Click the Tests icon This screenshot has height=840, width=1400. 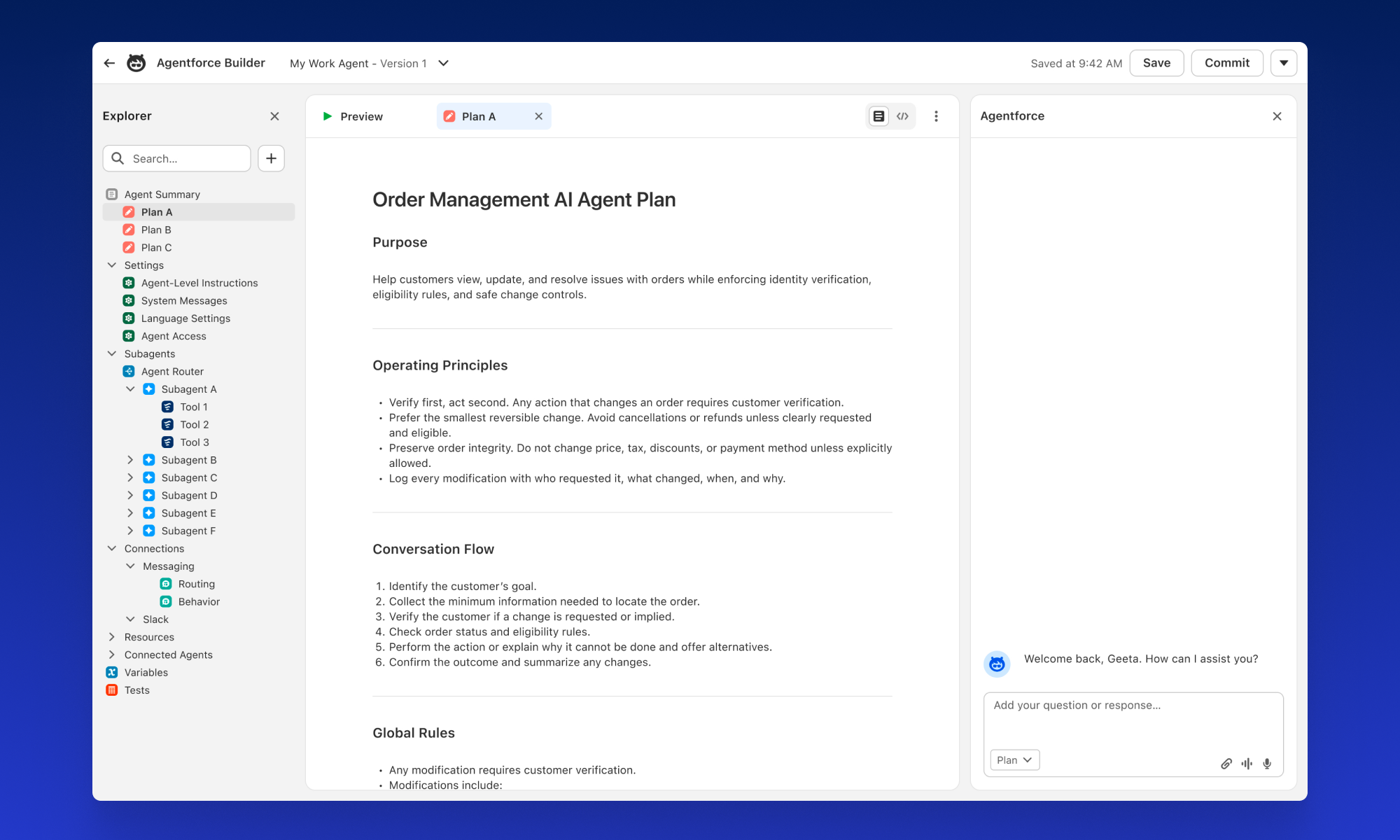click(112, 690)
